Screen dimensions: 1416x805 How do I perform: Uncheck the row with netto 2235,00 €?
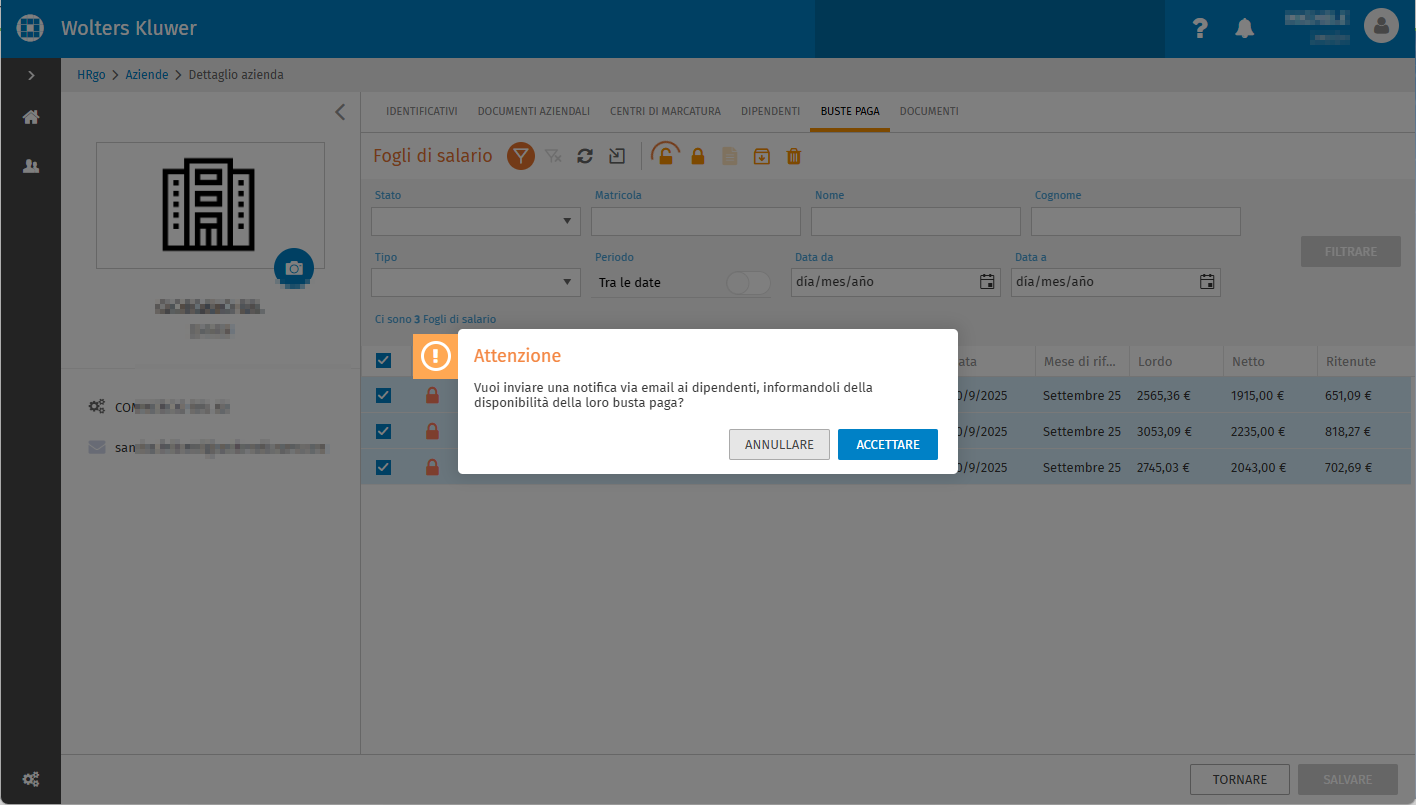383,432
